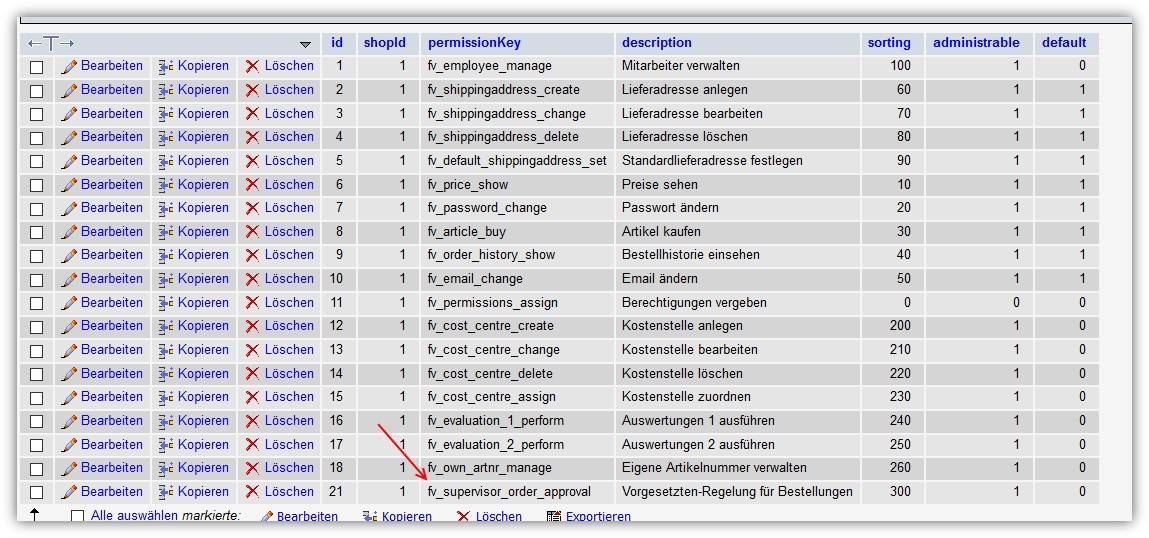Tick checkbox of fv_shippingaddress_change row
The image size is (1149, 538).
pyautogui.click(x=37, y=114)
